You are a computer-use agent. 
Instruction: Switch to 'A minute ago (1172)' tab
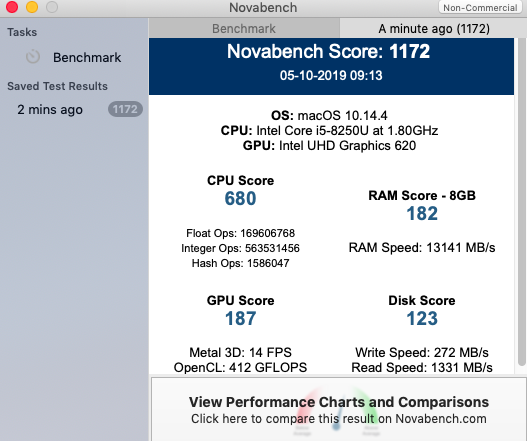coord(434,29)
